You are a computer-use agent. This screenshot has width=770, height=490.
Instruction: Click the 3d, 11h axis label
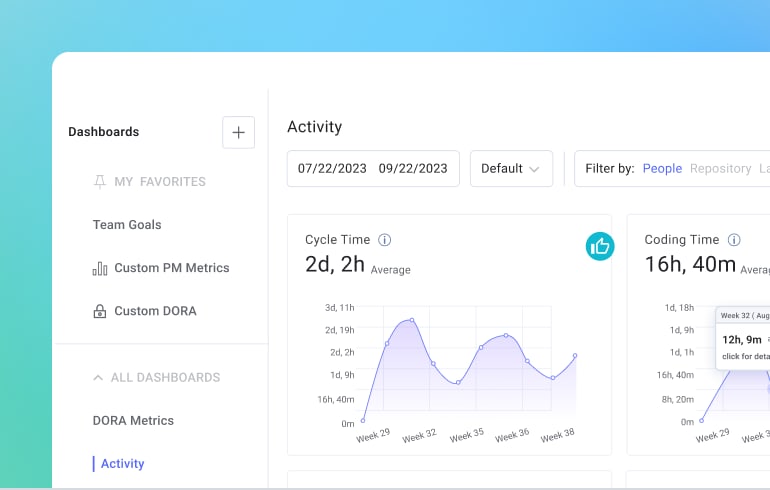pos(339,307)
